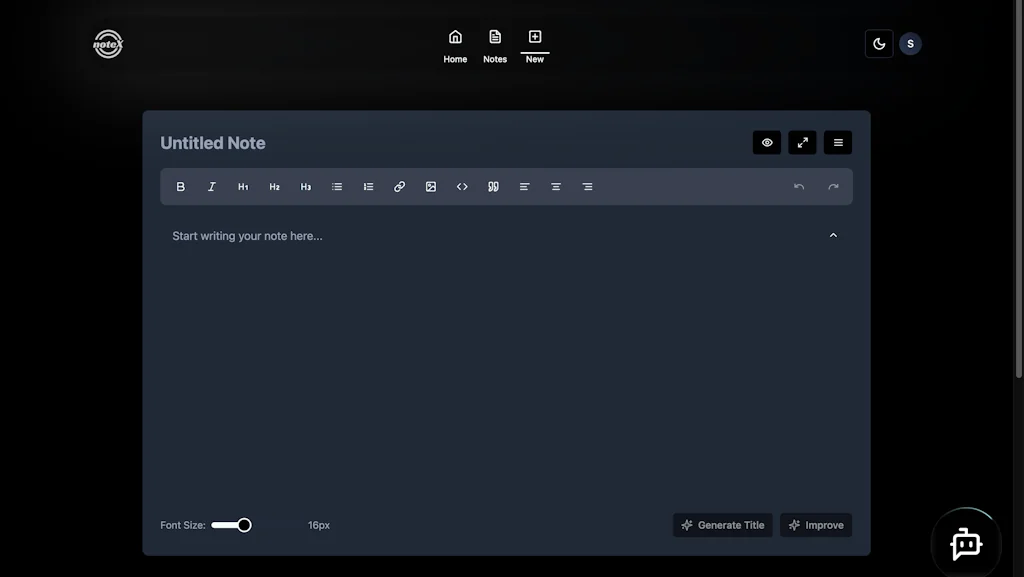Align text to the center

(556, 186)
